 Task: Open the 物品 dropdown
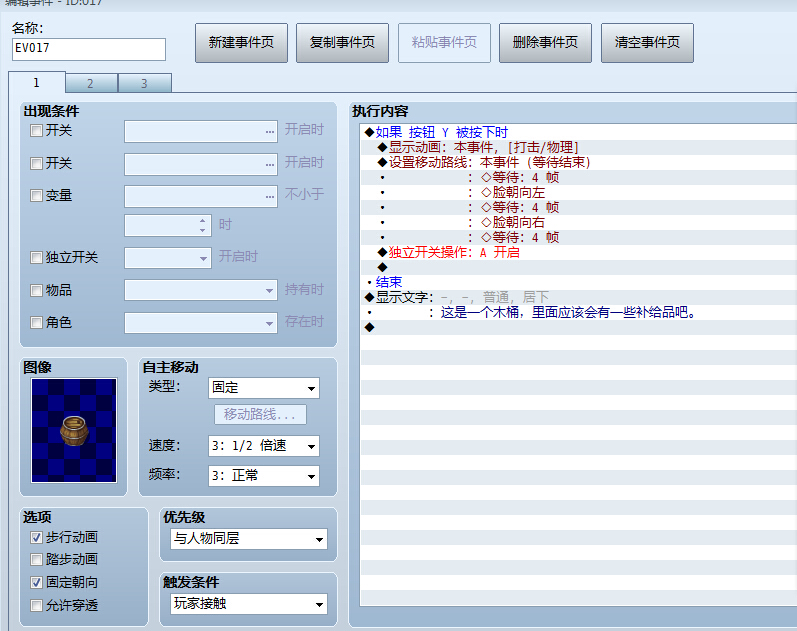(x=201, y=290)
